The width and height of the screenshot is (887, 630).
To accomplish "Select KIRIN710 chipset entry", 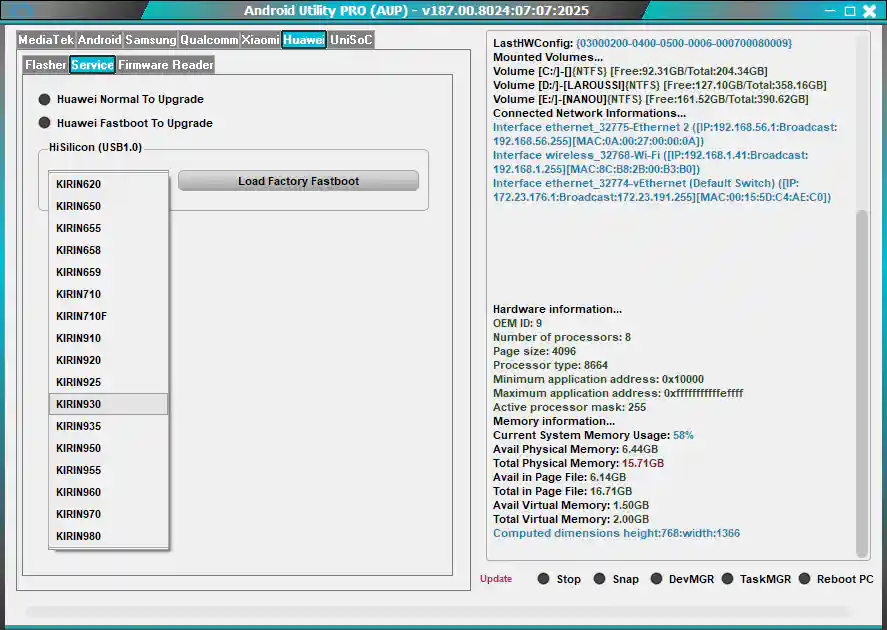I will click(109, 295).
